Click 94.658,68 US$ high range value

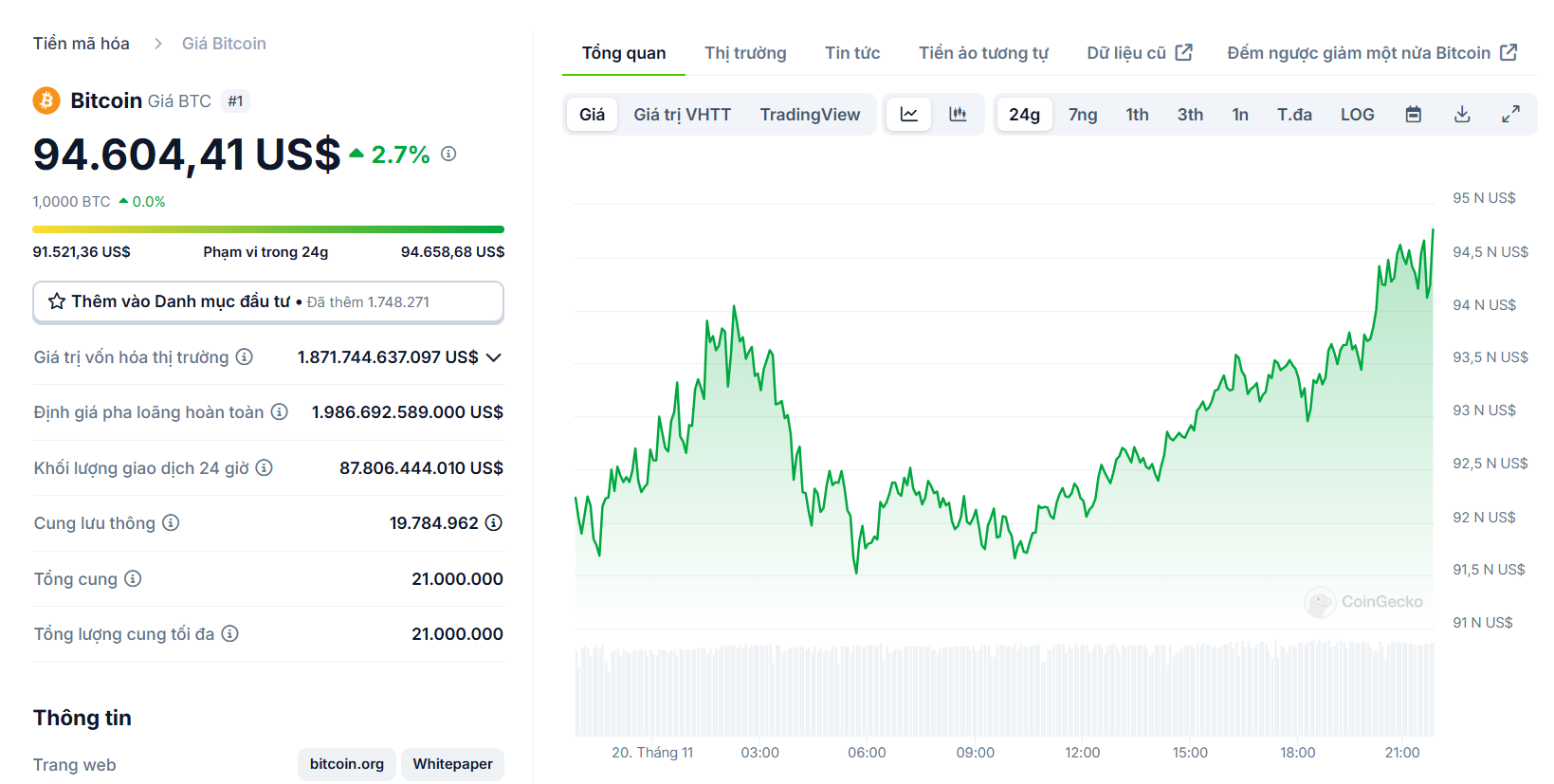point(452,251)
